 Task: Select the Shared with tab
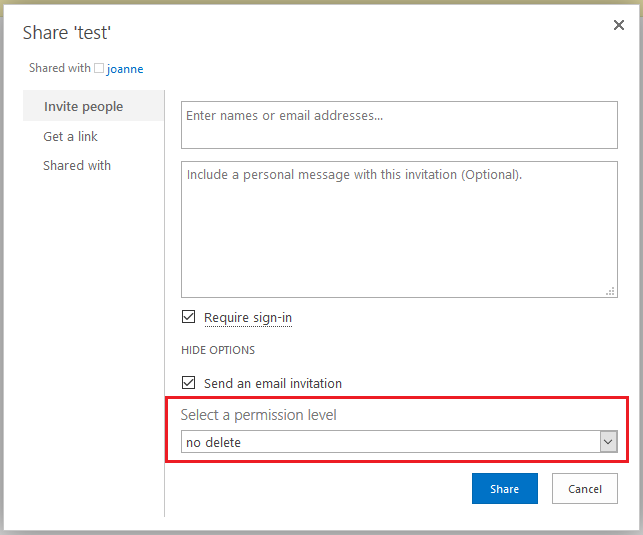(77, 165)
